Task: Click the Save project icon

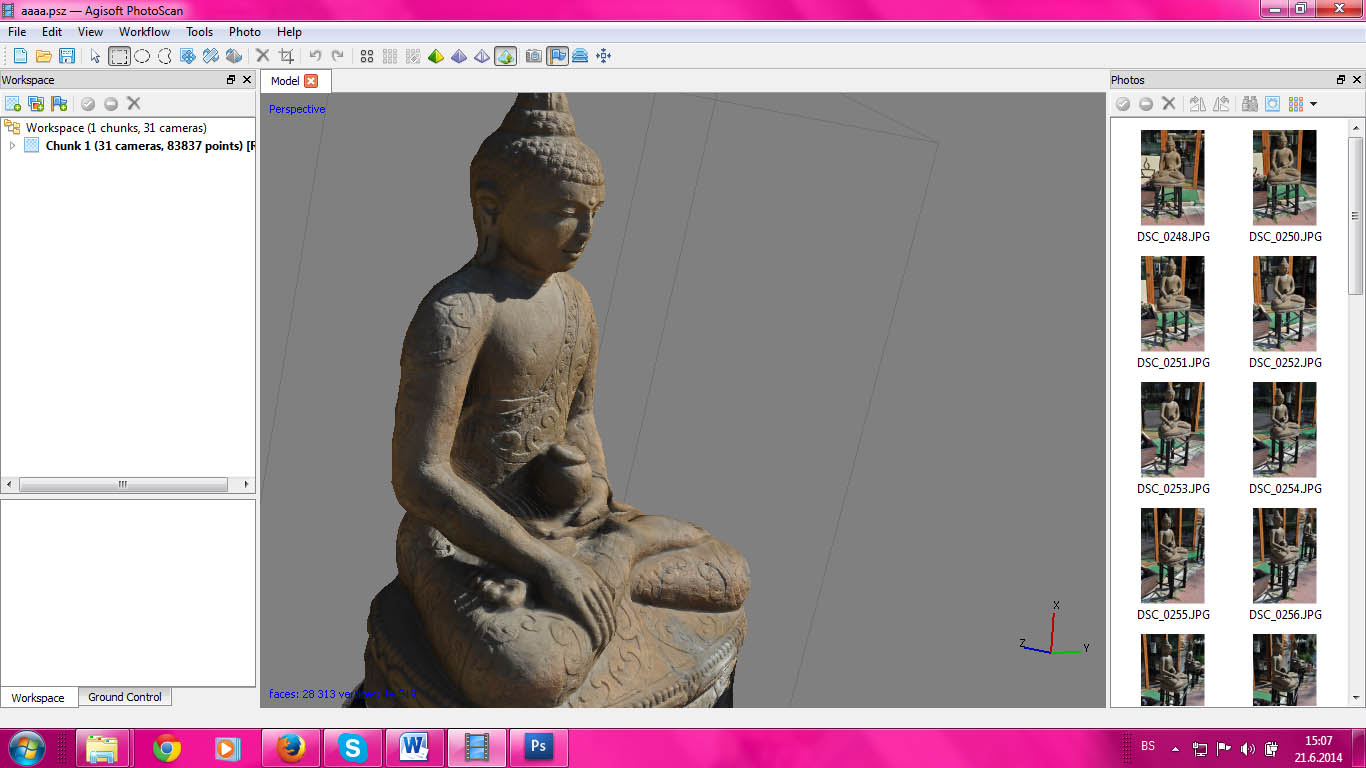Action: [x=67, y=56]
